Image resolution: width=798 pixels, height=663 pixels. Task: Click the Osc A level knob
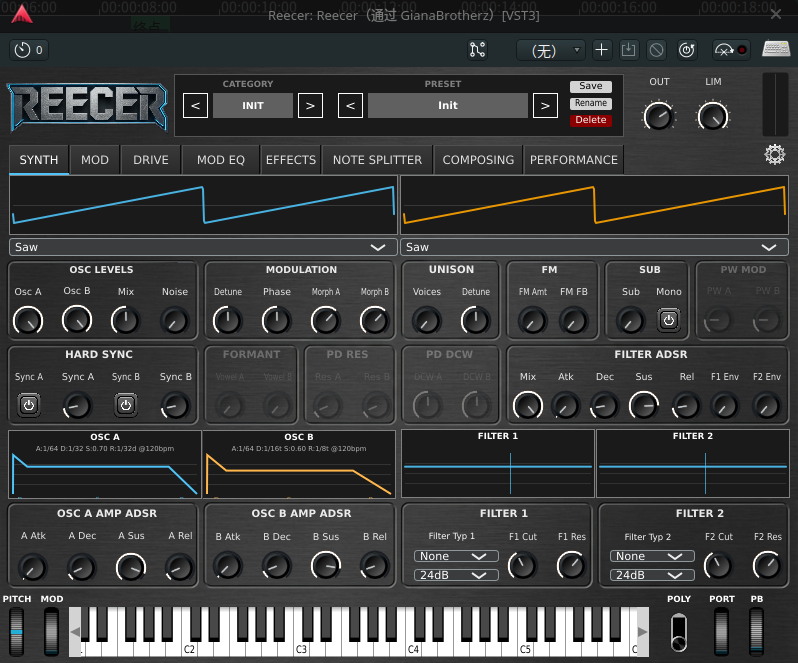28,321
